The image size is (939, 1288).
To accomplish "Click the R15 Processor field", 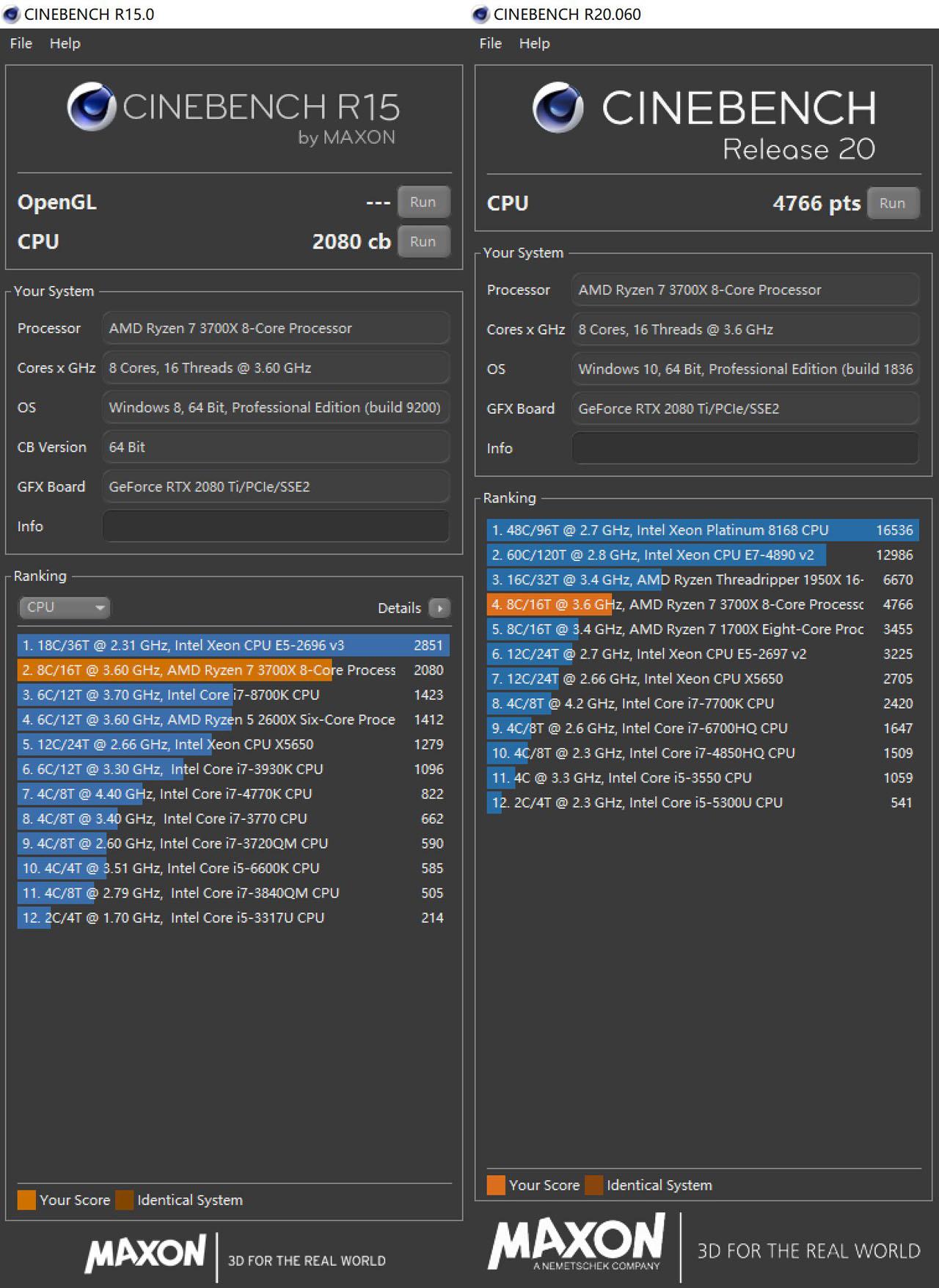I will [x=276, y=328].
